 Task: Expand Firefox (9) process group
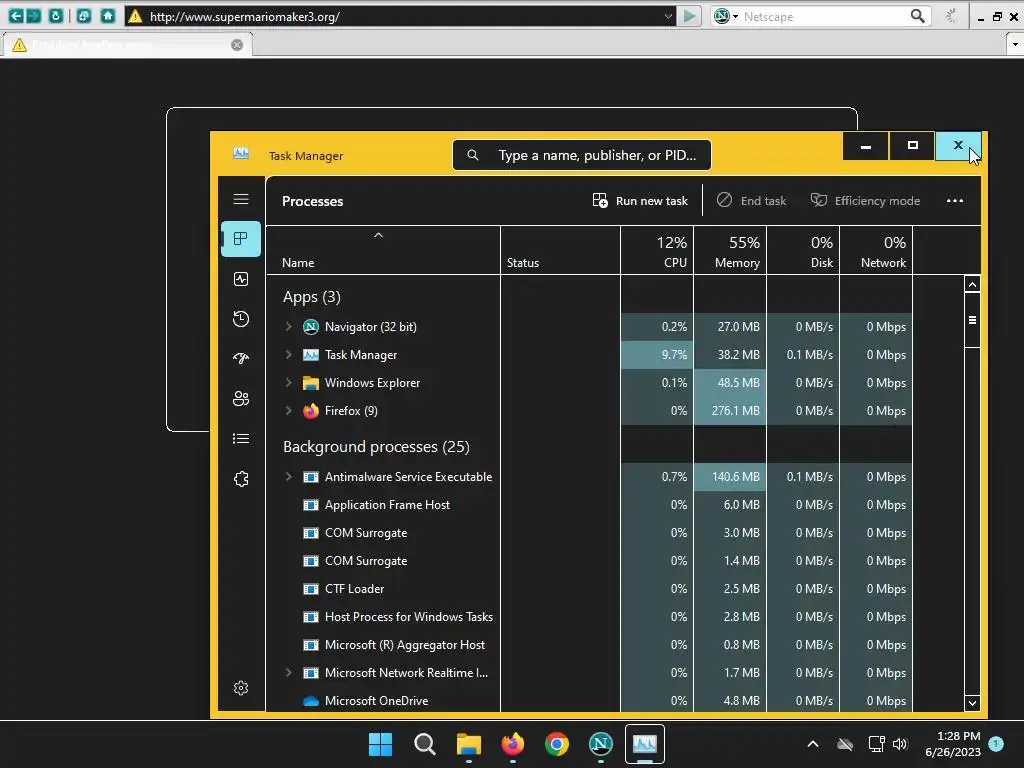pos(288,411)
